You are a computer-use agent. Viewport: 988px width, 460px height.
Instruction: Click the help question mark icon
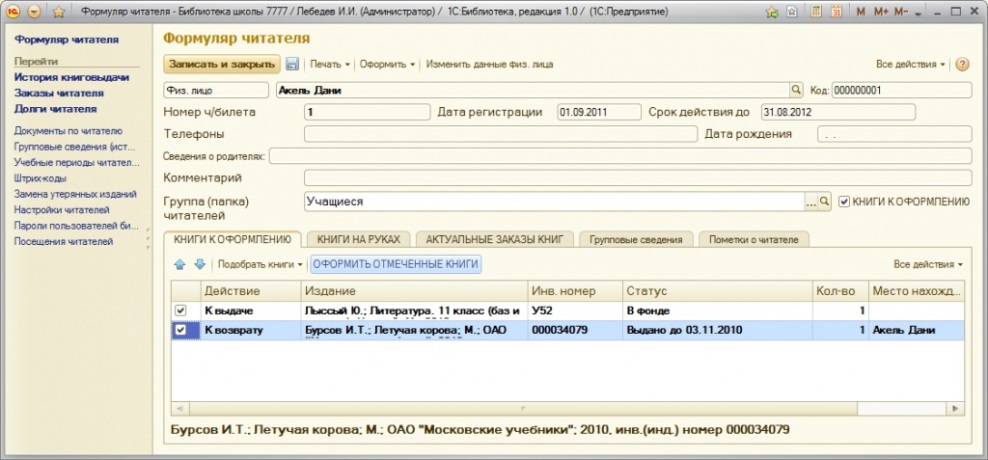click(x=962, y=64)
